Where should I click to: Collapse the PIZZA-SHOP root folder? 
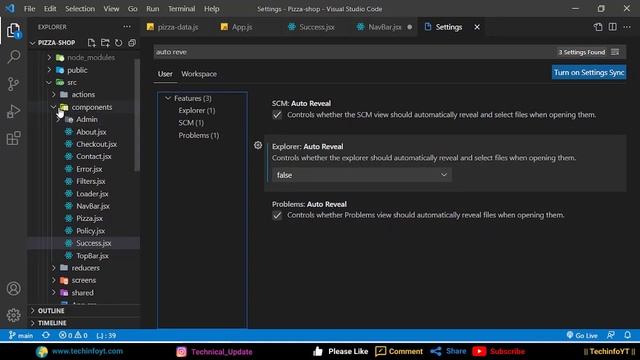(33, 43)
